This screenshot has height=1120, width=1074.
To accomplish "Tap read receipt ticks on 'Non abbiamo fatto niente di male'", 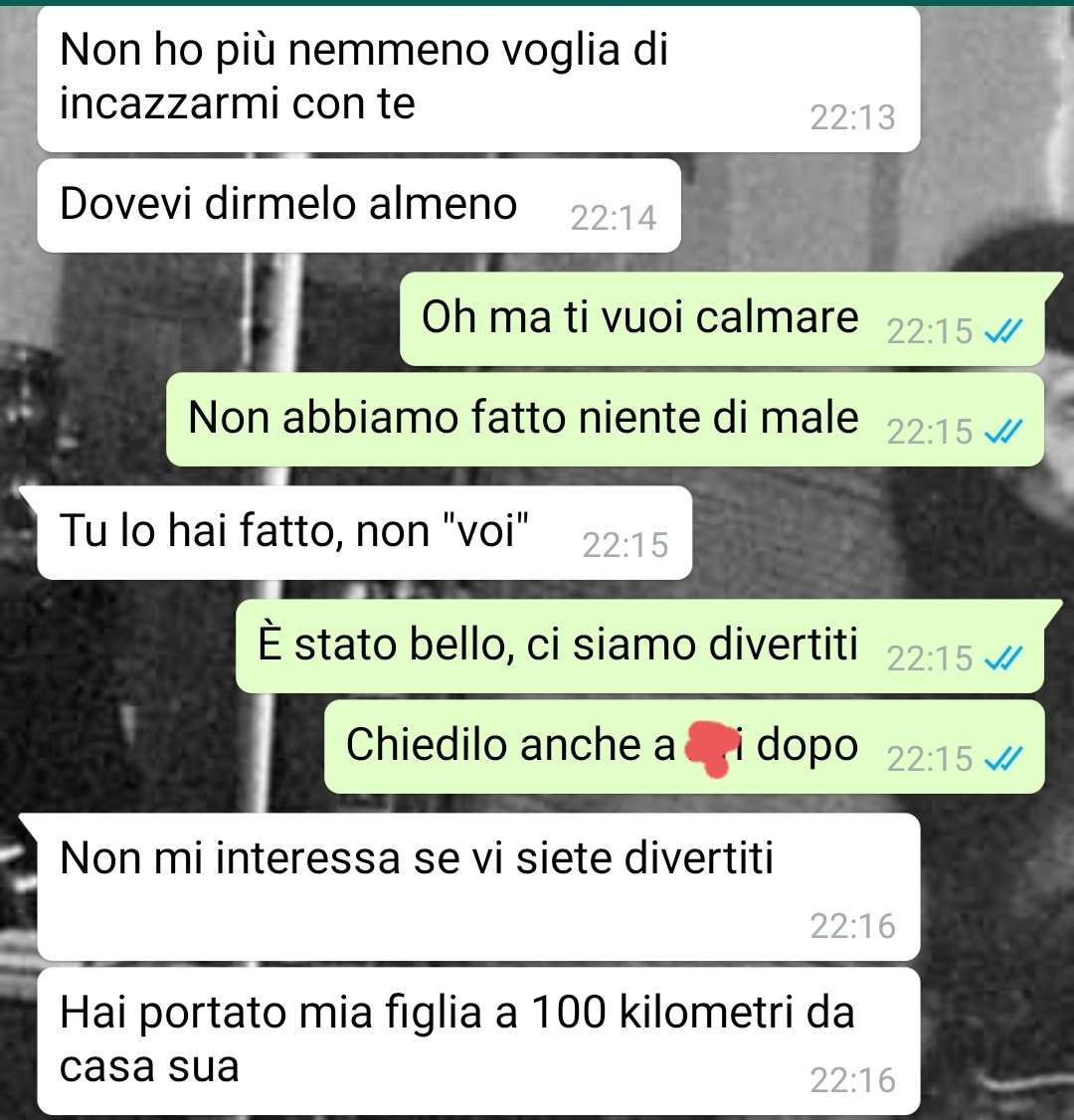I will [1004, 432].
